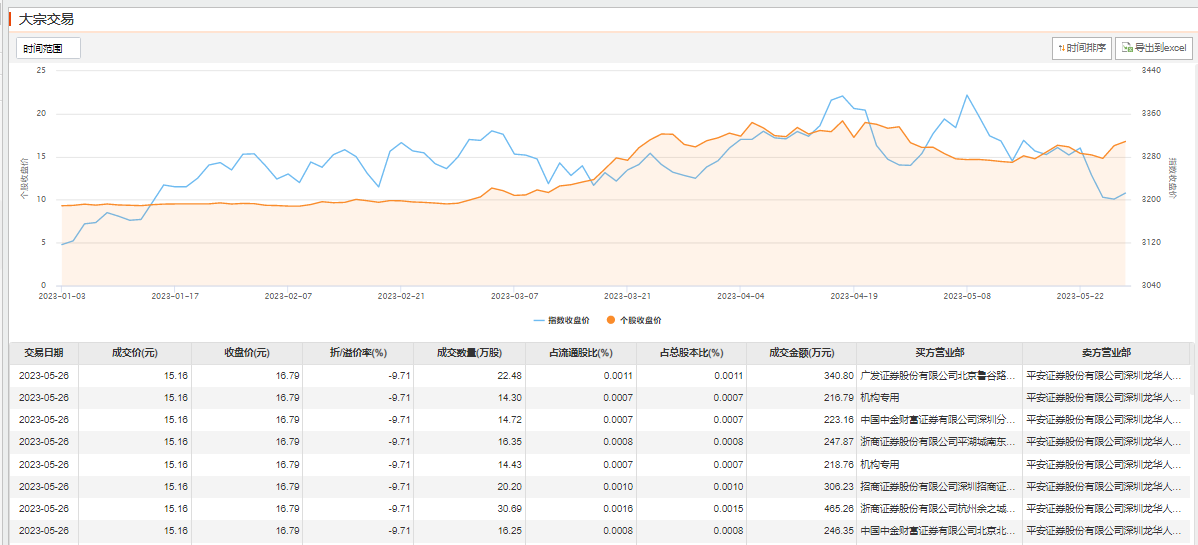Click buyer 浙商证券股份有限公司杭州余之城 cell
The image size is (1198, 545).
[939, 509]
